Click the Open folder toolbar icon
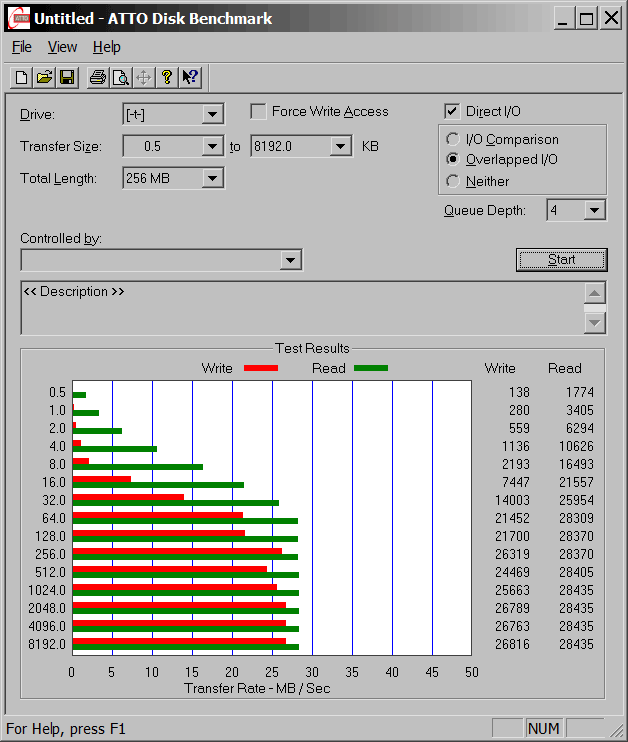Viewport: 628px width, 742px height. (x=44, y=77)
